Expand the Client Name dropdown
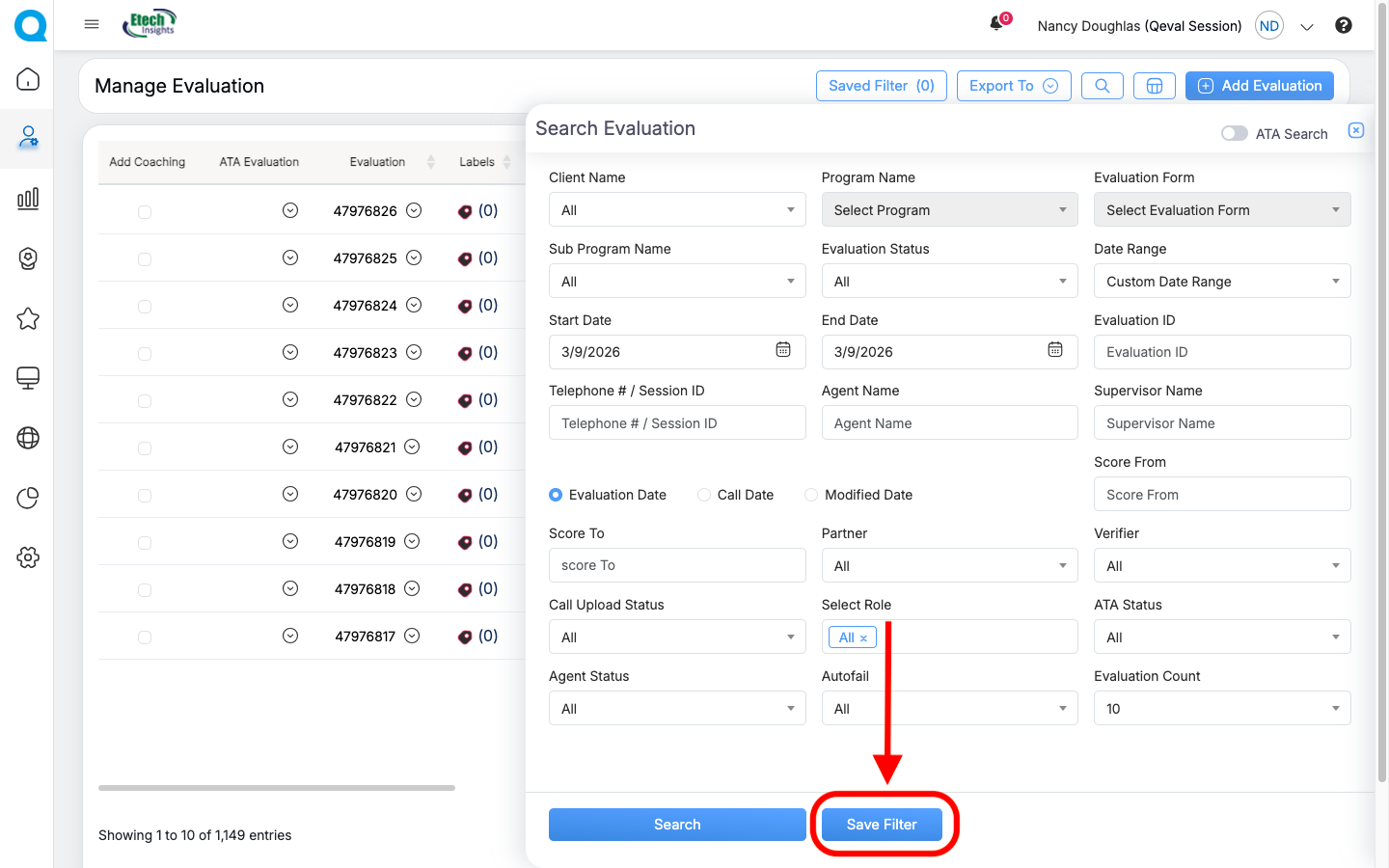The width and height of the screenshot is (1389, 868). point(676,210)
